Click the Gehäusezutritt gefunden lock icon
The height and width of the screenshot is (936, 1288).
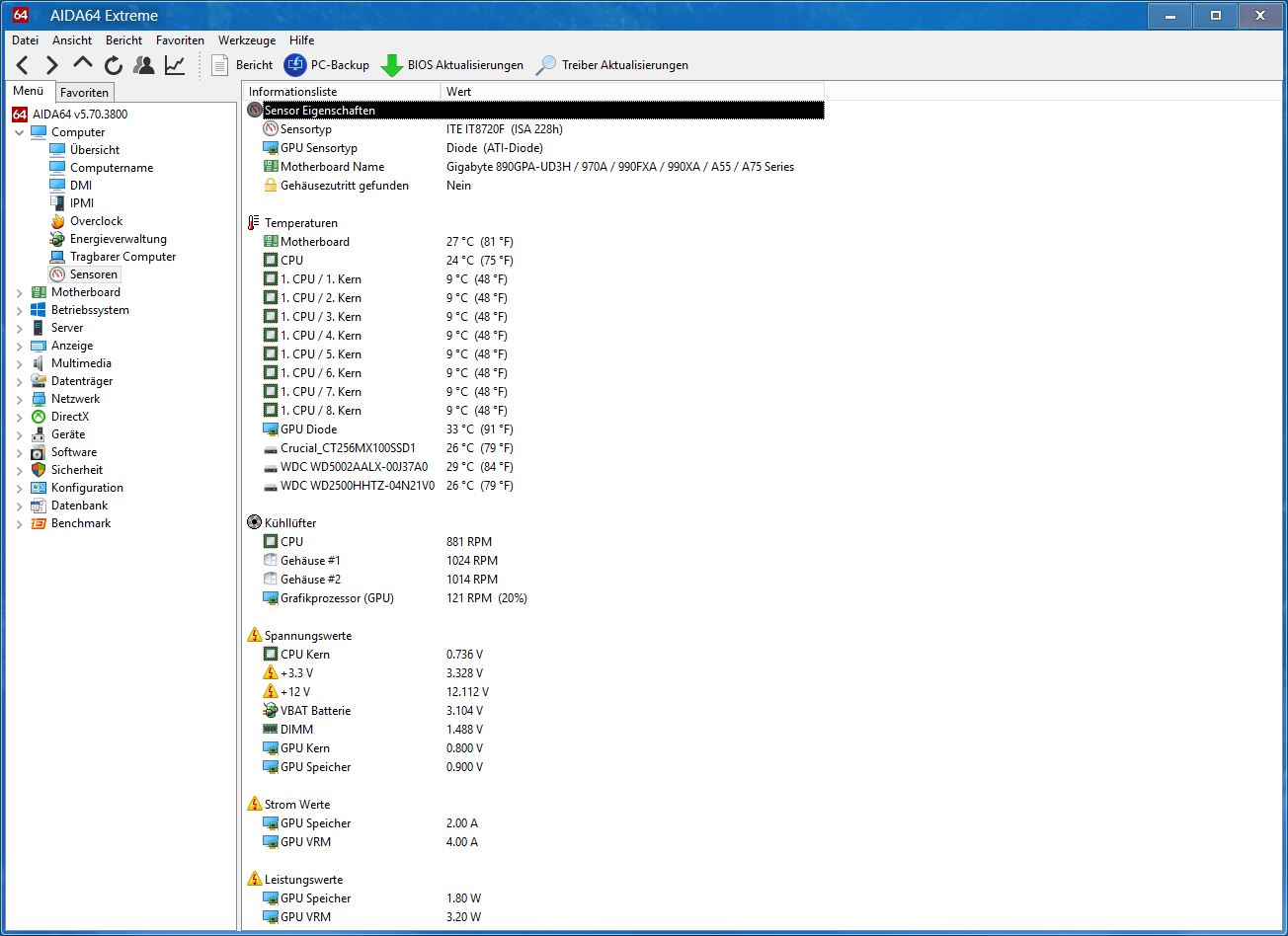pos(271,186)
